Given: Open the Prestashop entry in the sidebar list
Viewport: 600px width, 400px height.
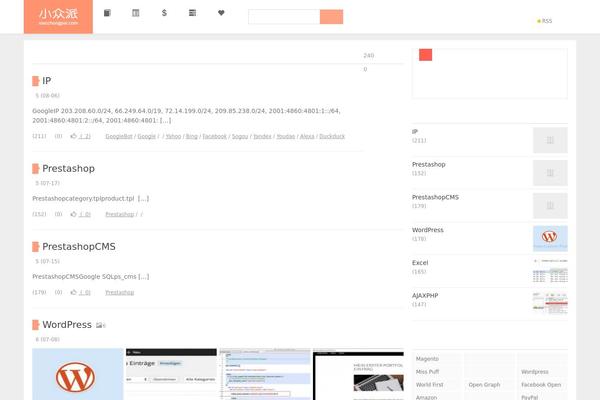Looking at the screenshot, I should tap(429, 164).
